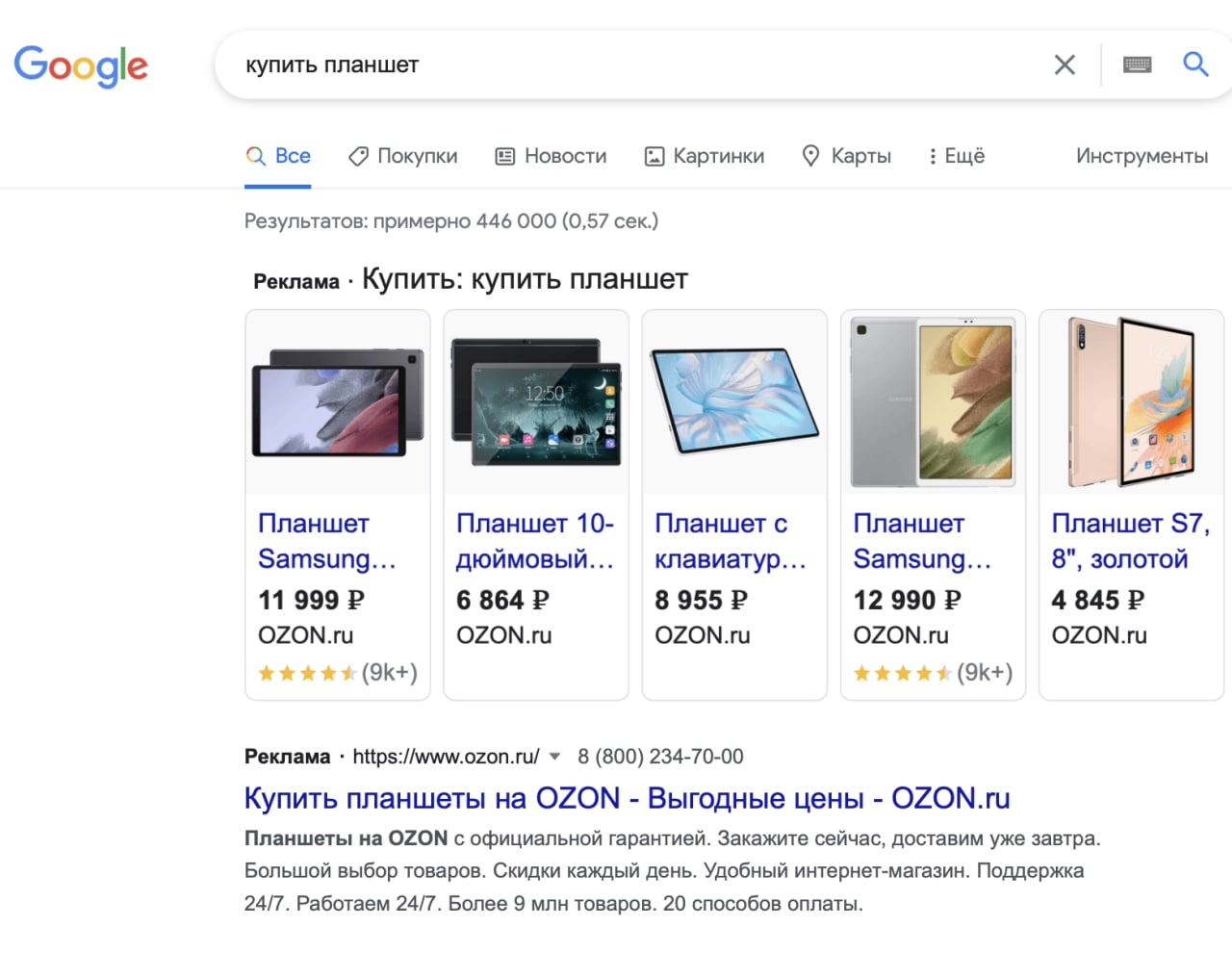Click the 11 999 ₽ Samsung tablet thumbnail
Viewport: 1232px width, 953px height.
338,402
